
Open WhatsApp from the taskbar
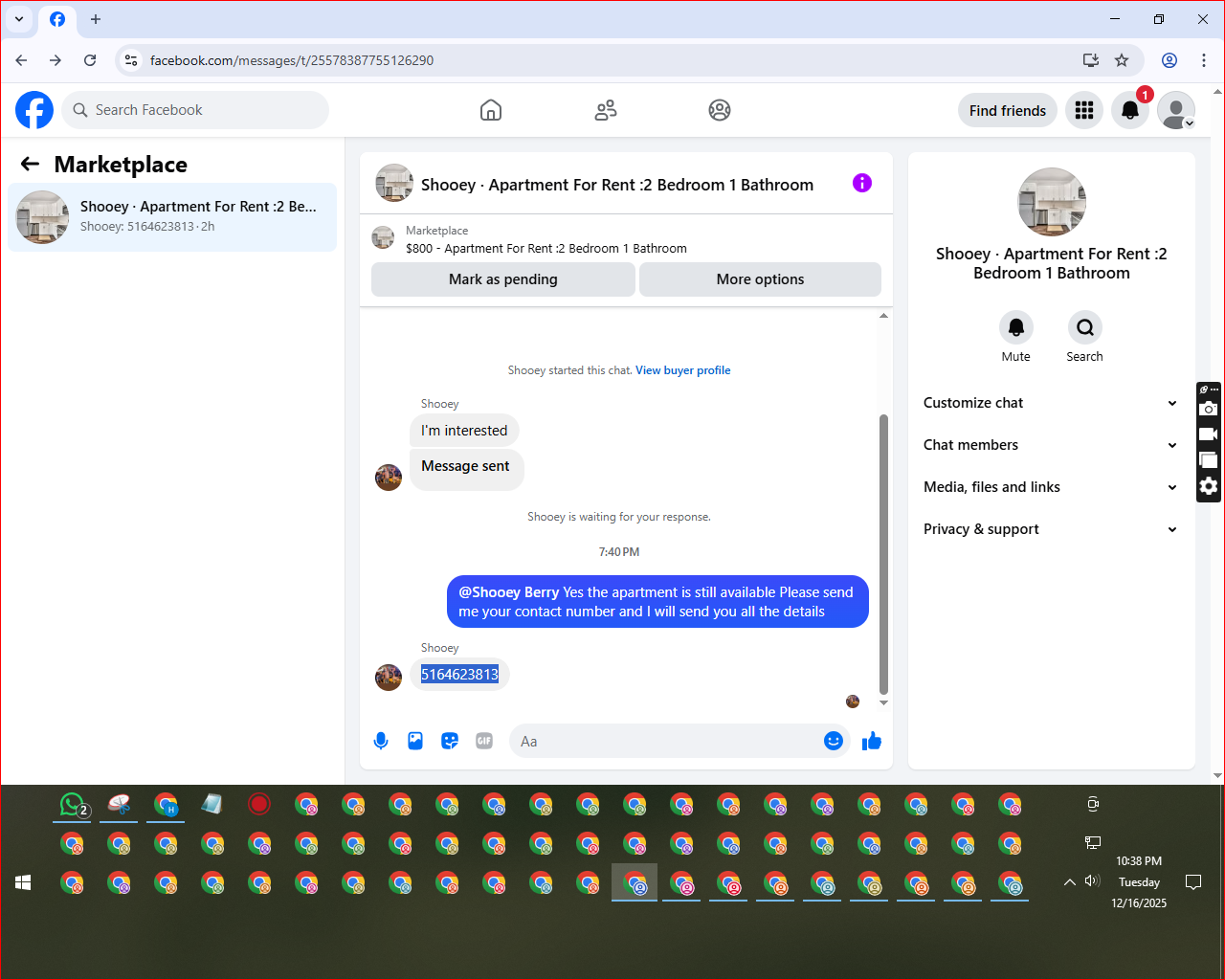tap(73, 805)
